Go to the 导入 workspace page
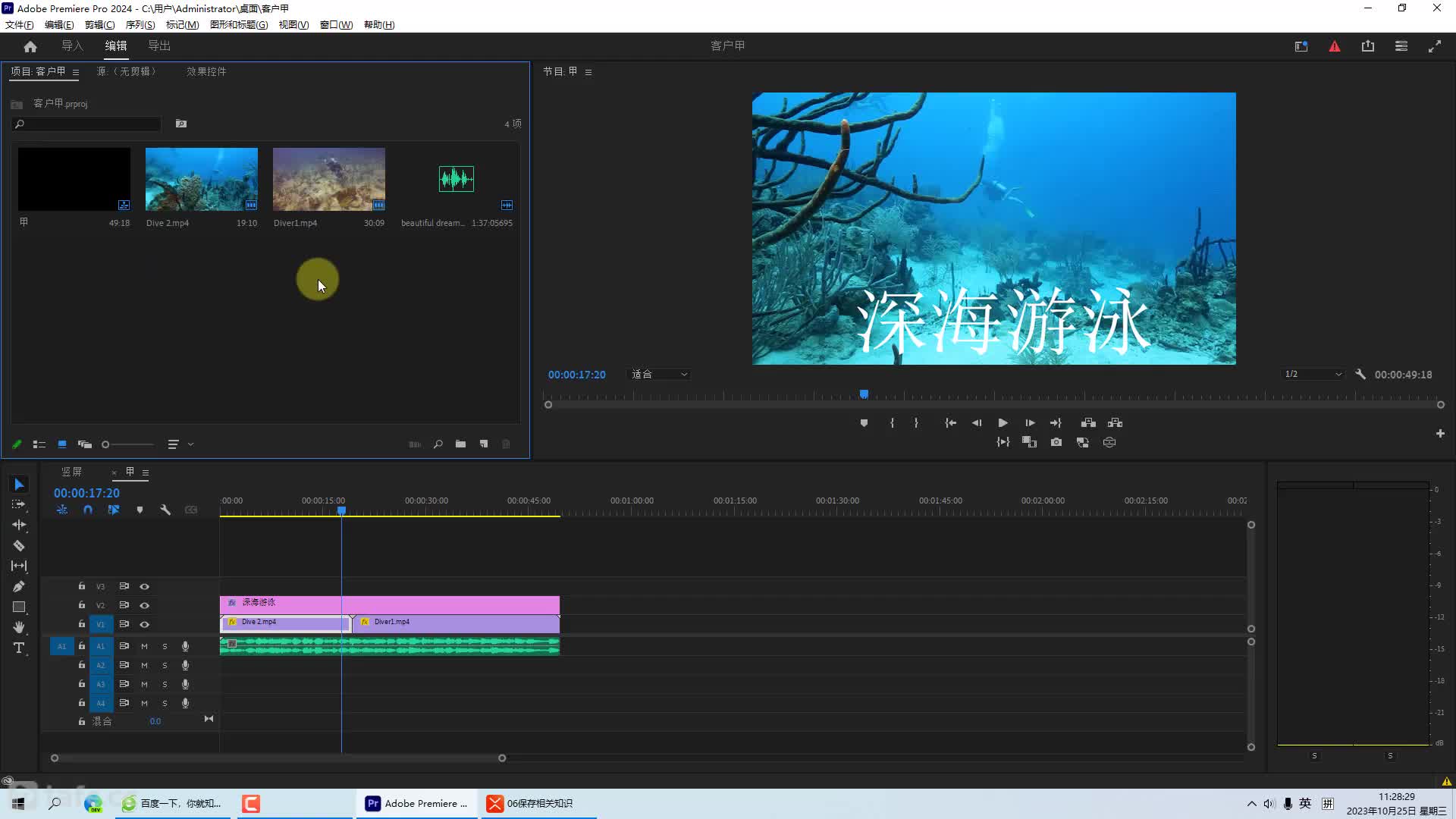The height and width of the screenshot is (819, 1456). (72, 46)
